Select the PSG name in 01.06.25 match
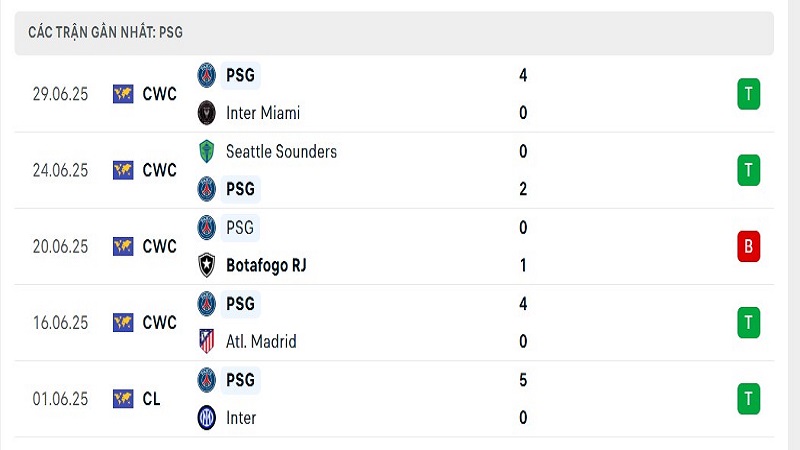Screen dimensions: 800x450 click(240, 380)
